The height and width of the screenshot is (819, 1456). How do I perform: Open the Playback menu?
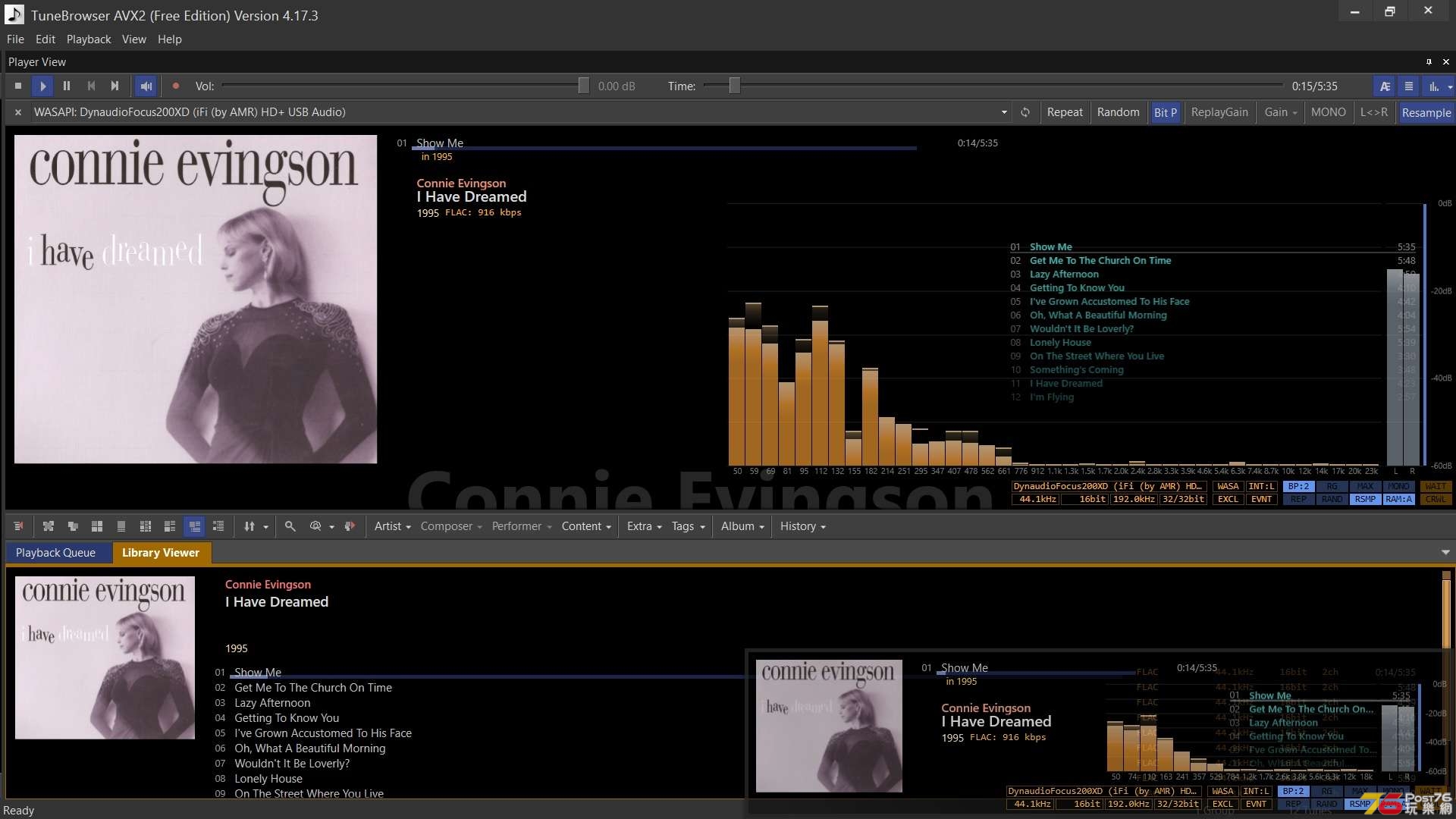coord(89,39)
